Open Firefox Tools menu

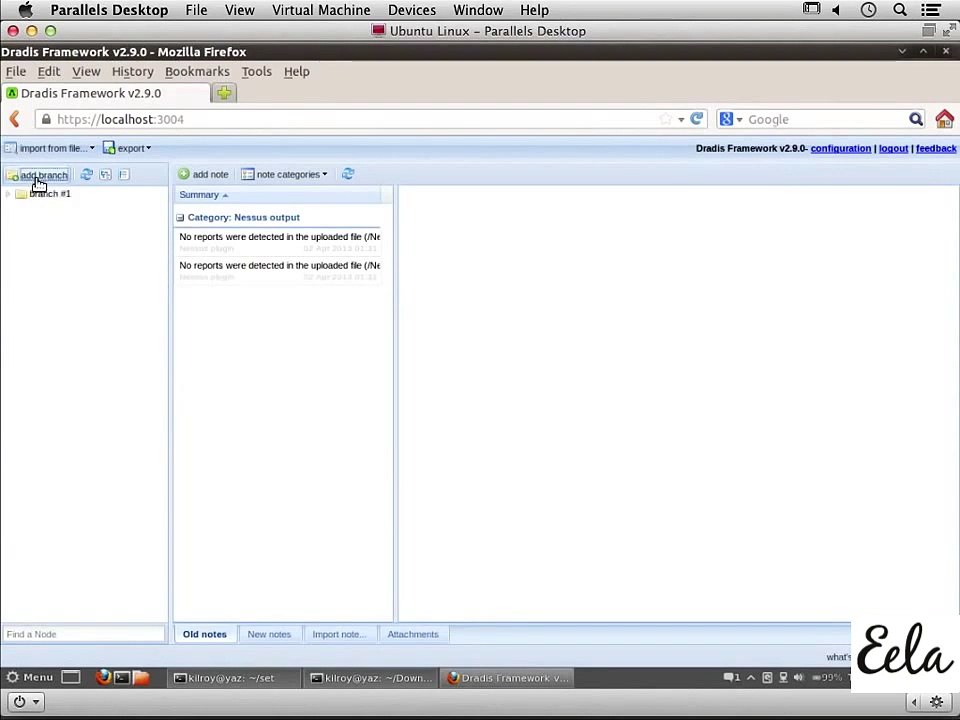[x=257, y=72]
